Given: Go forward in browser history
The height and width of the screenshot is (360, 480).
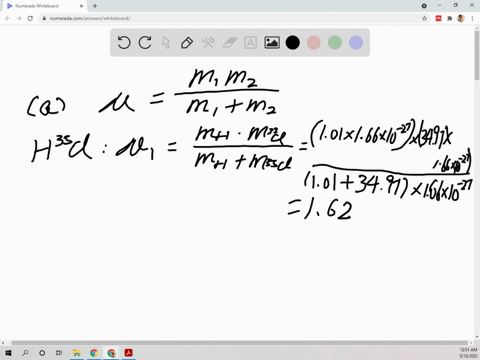Looking at the screenshot, I should (19, 18).
